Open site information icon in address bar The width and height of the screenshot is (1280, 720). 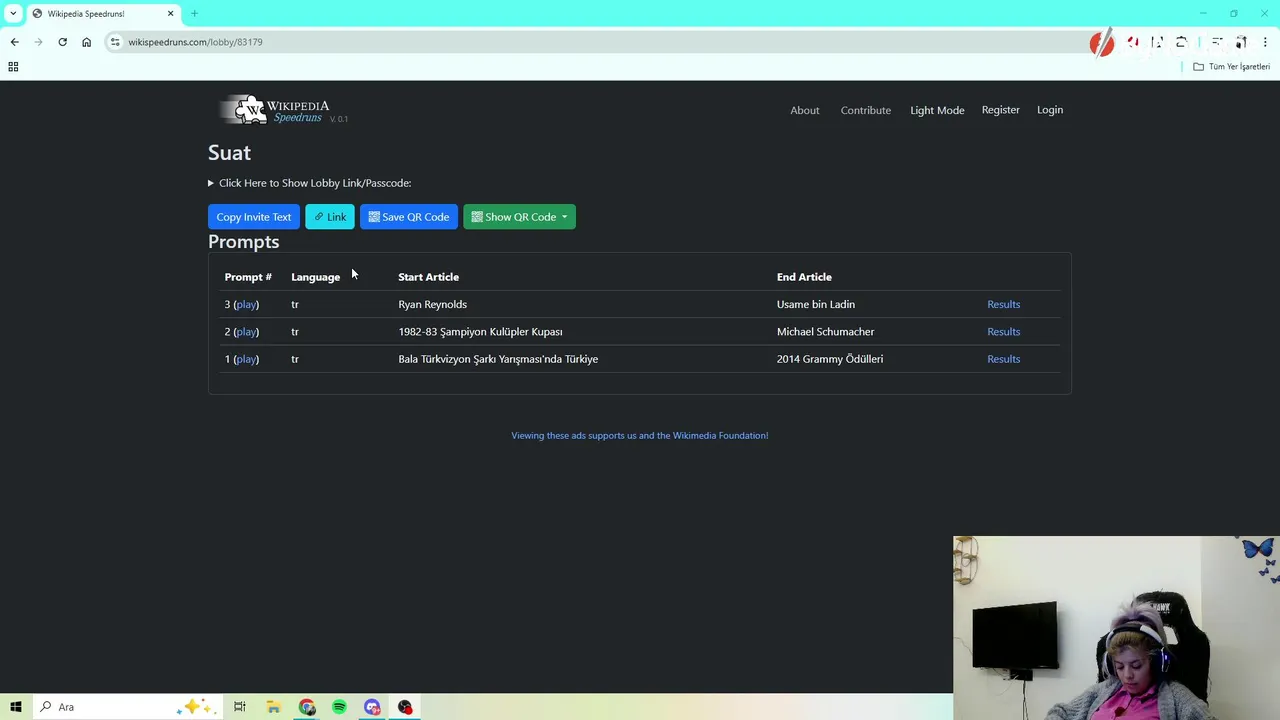pos(115,42)
